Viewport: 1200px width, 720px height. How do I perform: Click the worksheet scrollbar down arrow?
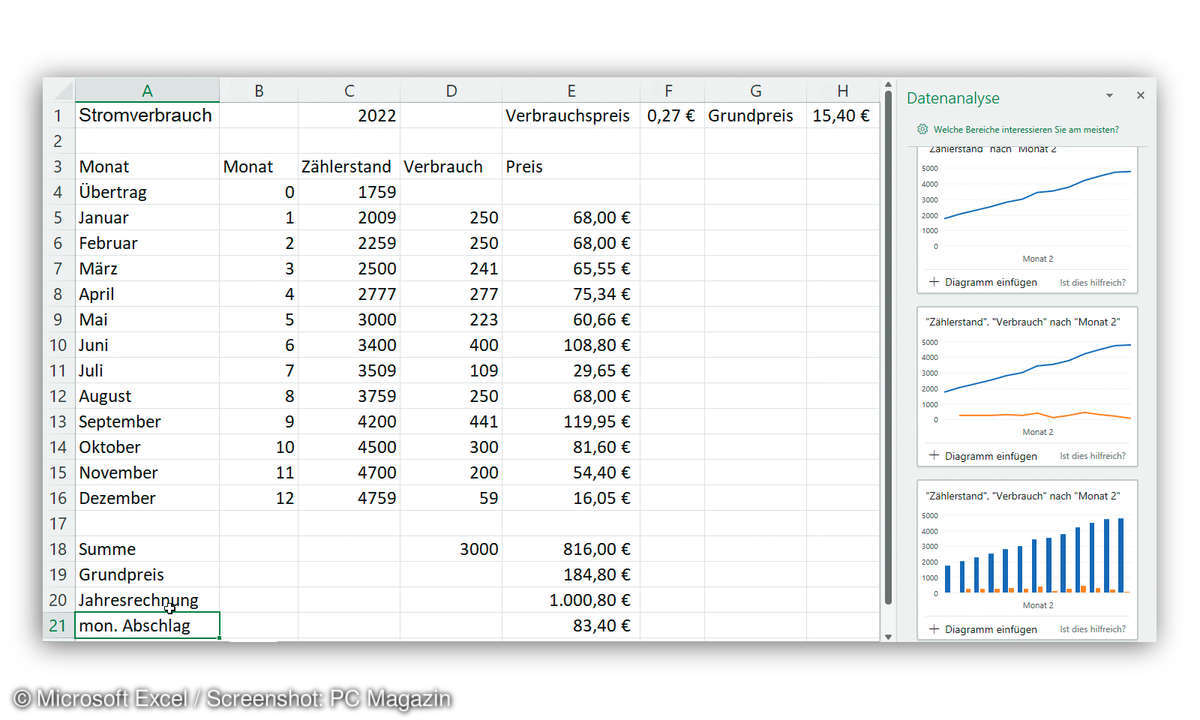point(887,636)
